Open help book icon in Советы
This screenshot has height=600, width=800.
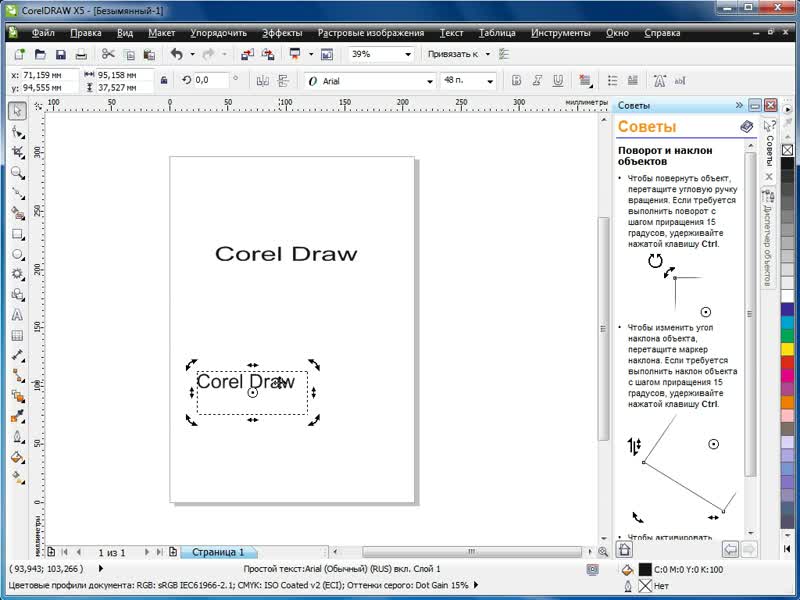[x=746, y=126]
